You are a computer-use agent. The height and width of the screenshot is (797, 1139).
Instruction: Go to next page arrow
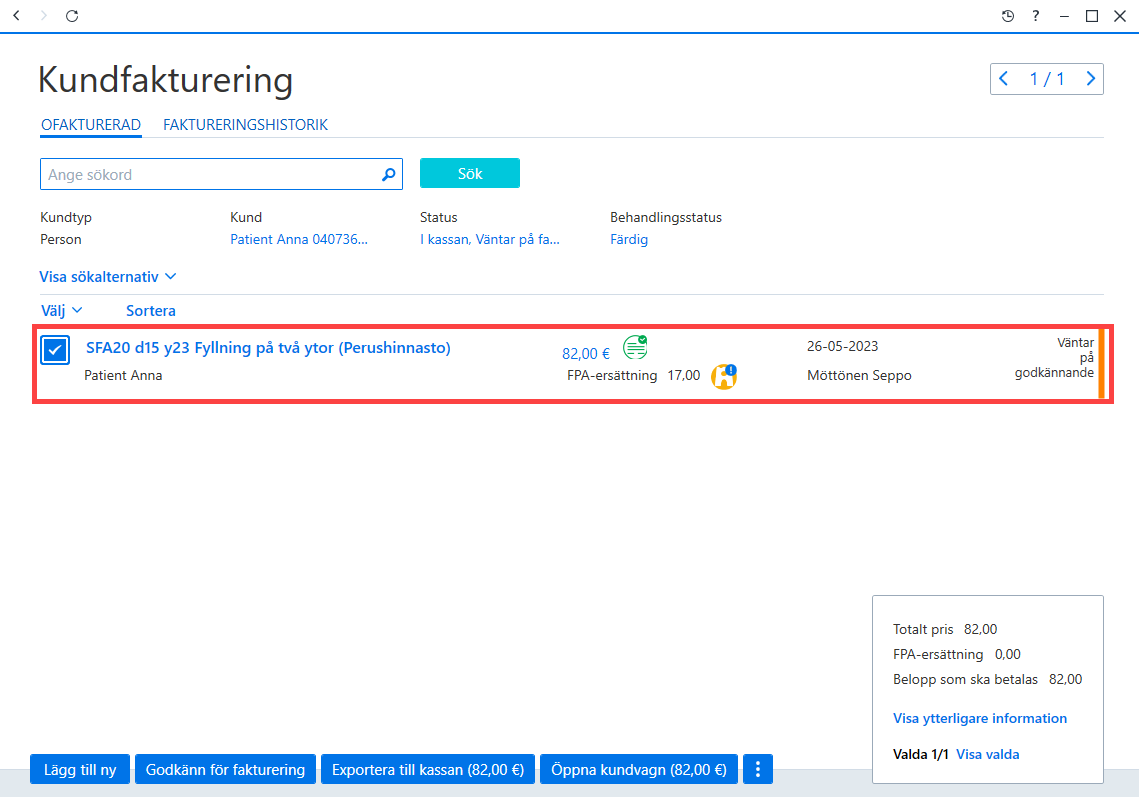point(1090,78)
